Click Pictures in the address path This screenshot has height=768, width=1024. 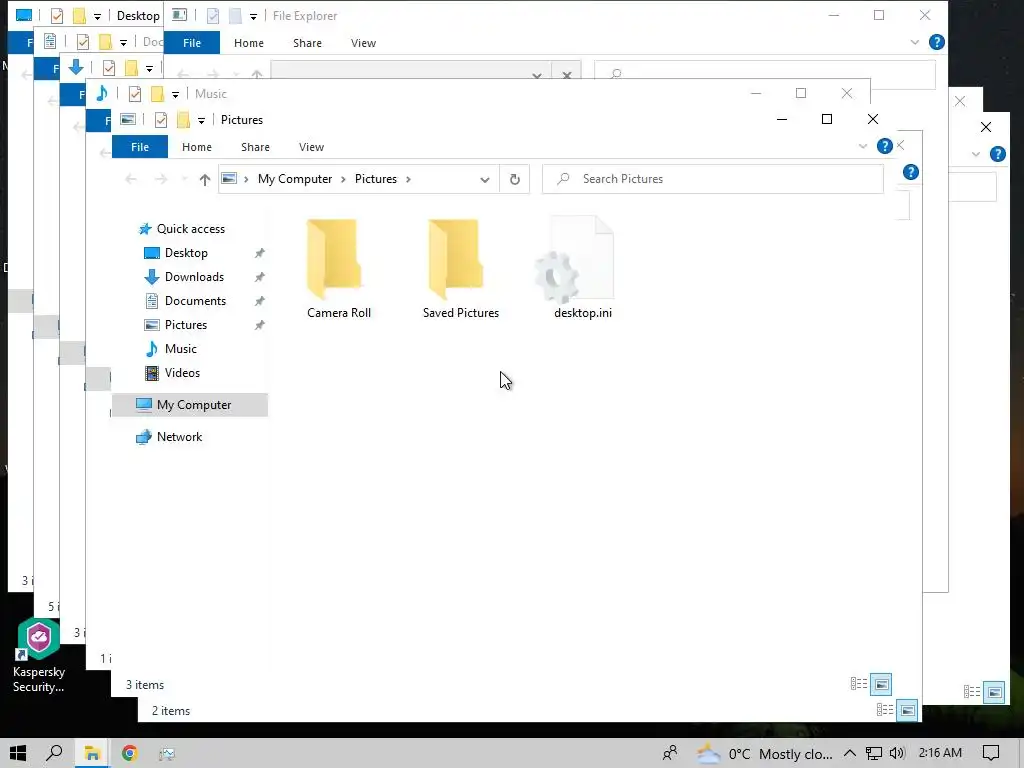[376, 179]
